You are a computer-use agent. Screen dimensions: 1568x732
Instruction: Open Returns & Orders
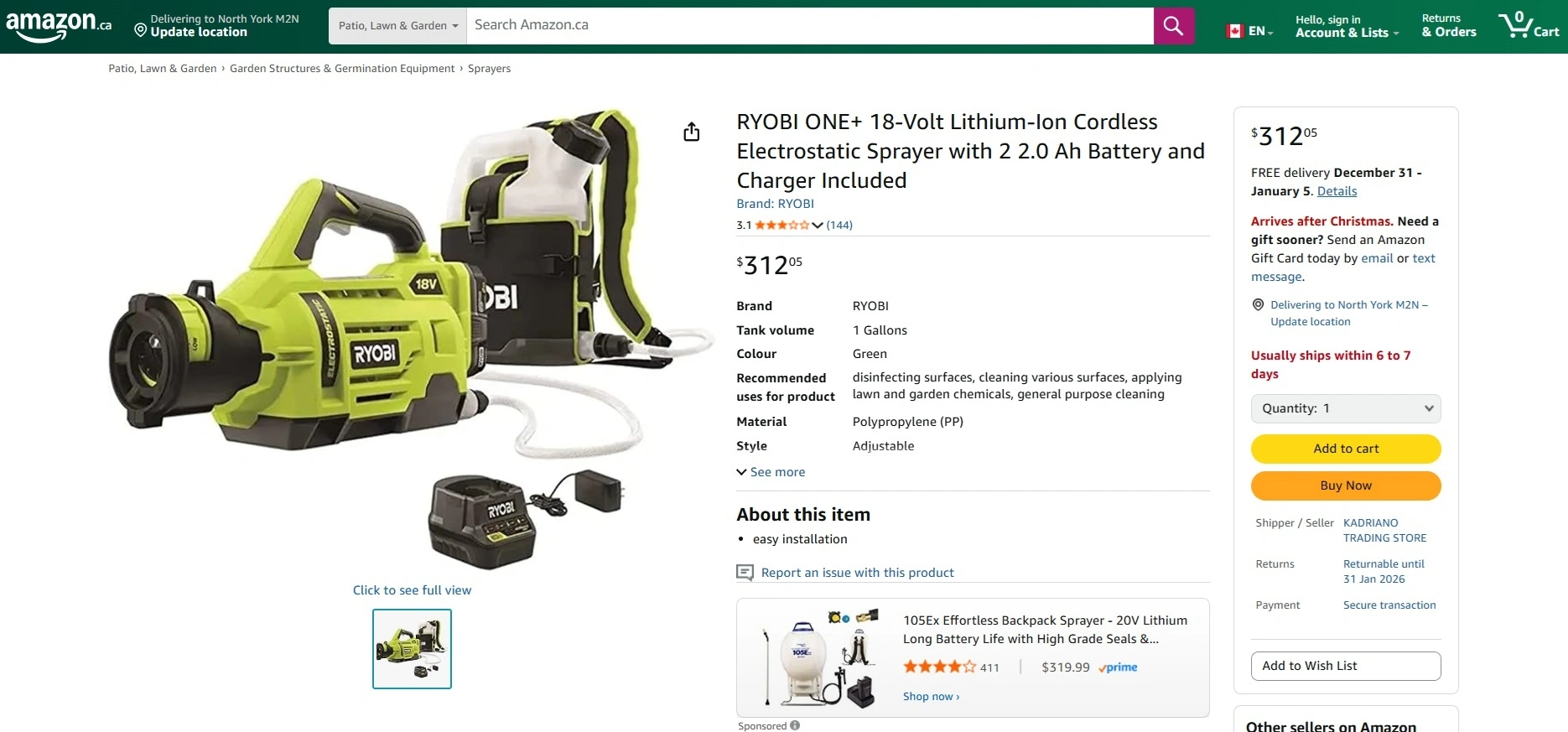pyautogui.click(x=1448, y=25)
